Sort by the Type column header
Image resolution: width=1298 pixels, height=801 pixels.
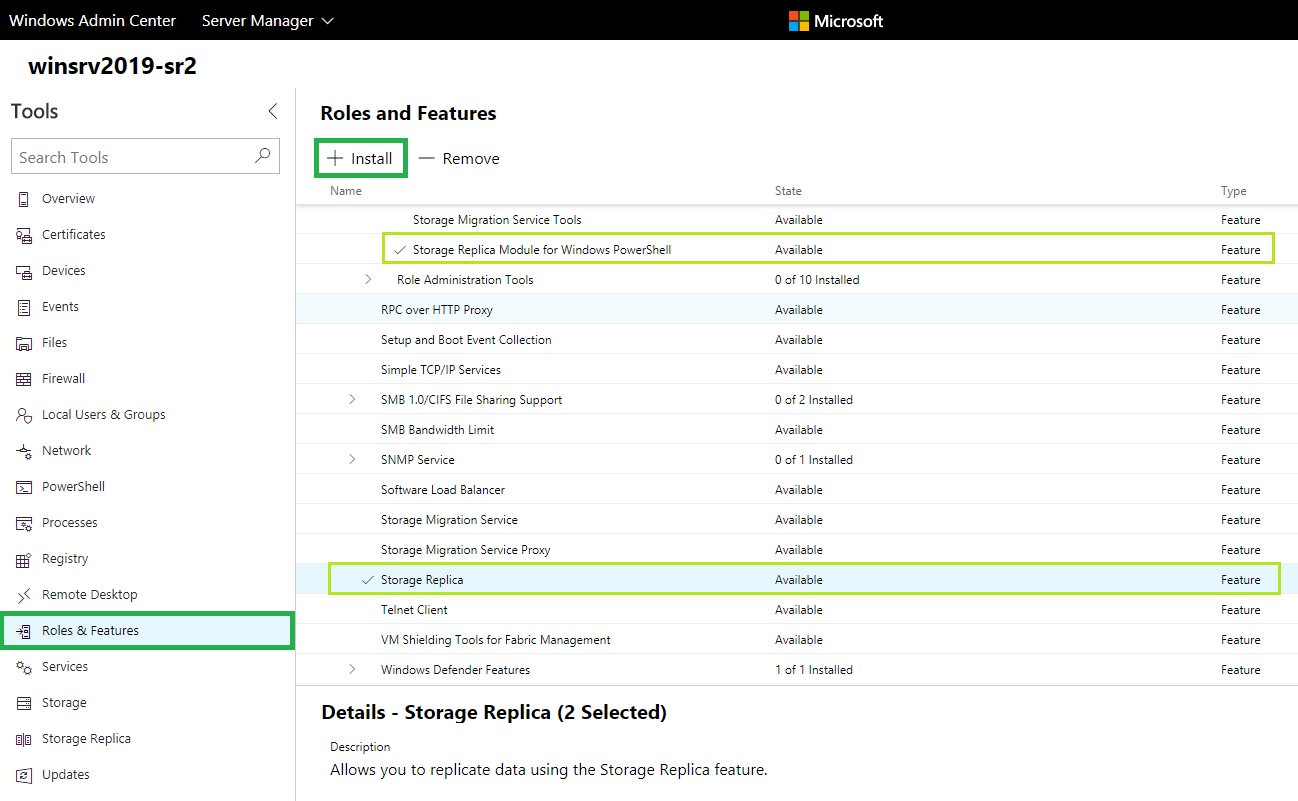click(1233, 191)
